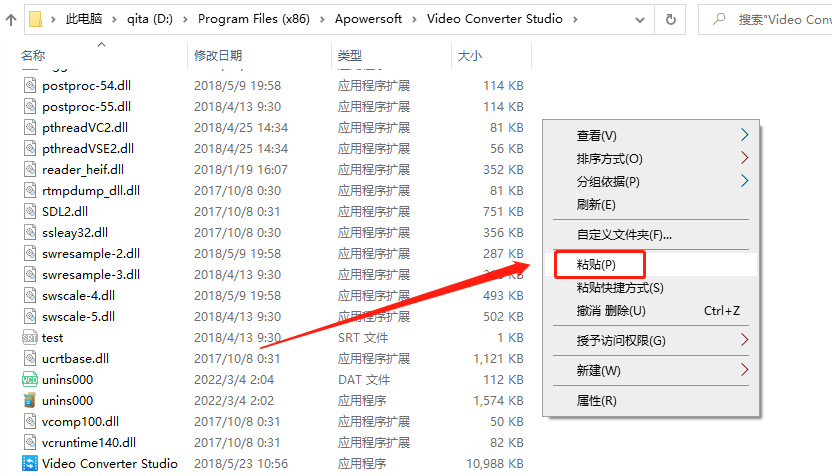Sort by 类型 column header
This screenshot has width=832, height=476.
(350, 55)
